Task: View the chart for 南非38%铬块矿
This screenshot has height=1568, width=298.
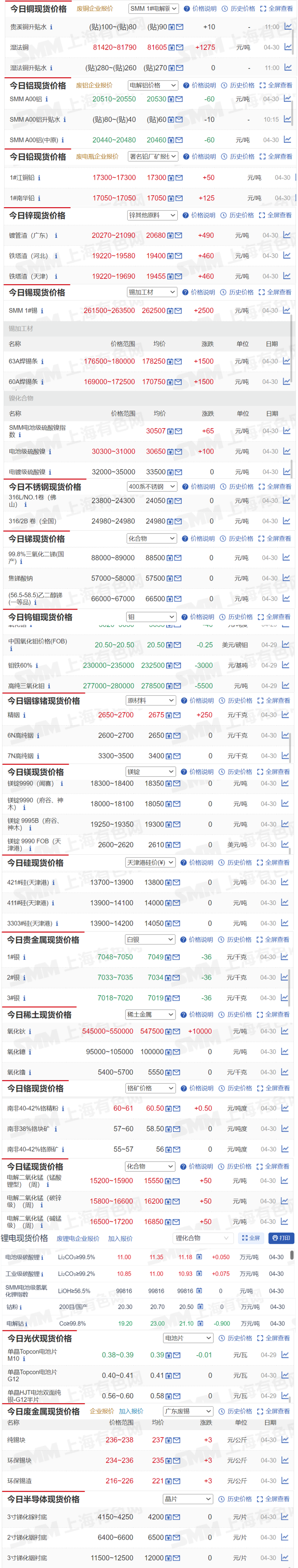Action: (x=285, y=1128)
